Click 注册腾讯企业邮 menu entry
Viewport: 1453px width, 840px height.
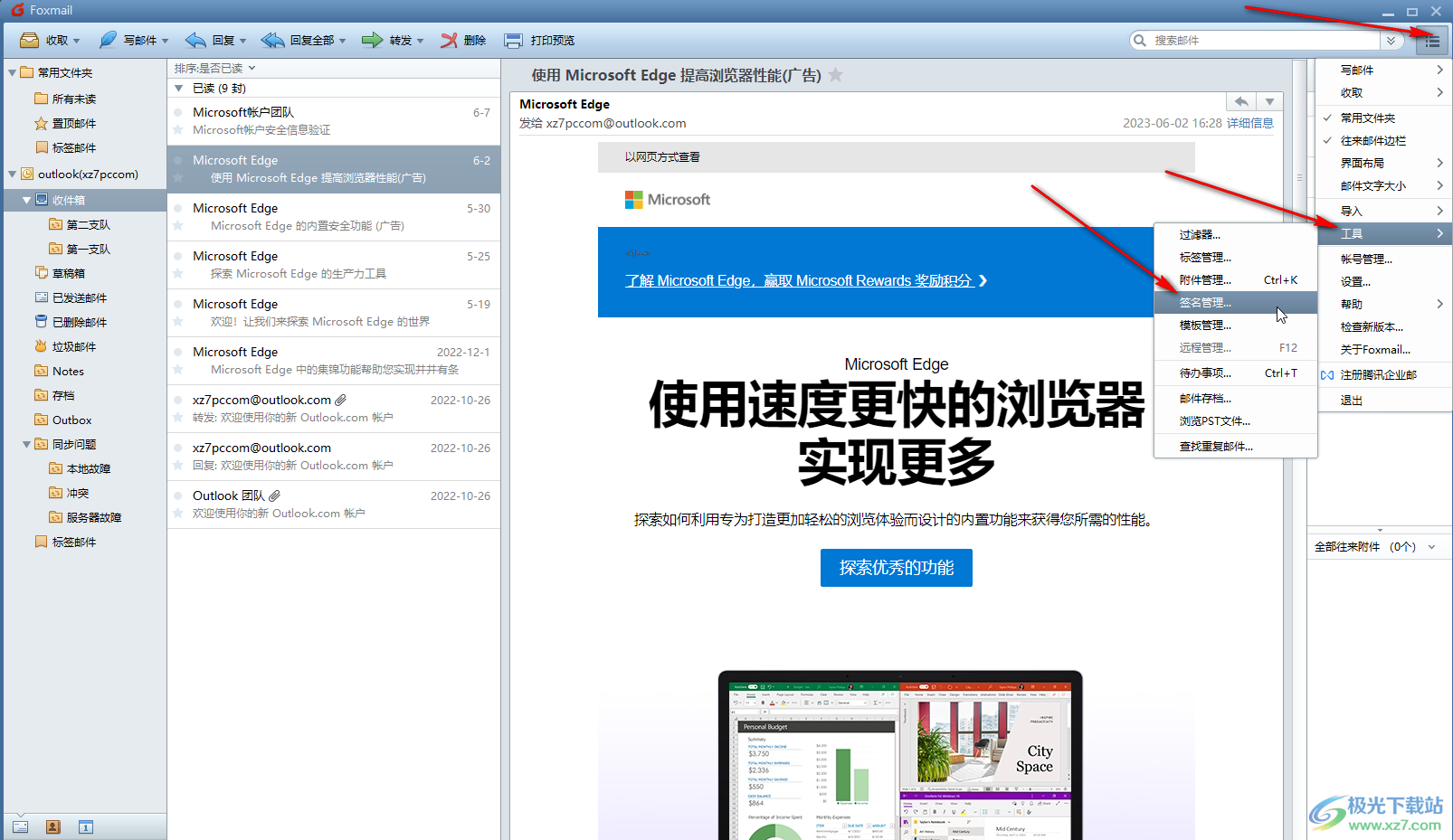pos(1384,374)
